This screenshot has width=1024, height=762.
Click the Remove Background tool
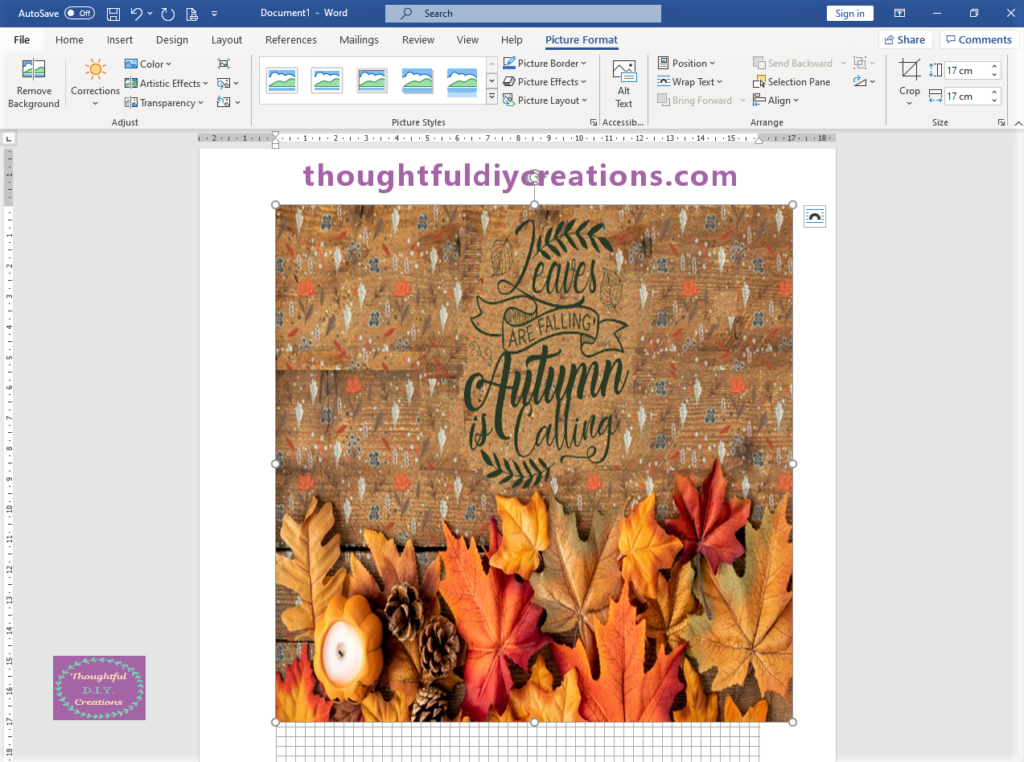[34, 84]
